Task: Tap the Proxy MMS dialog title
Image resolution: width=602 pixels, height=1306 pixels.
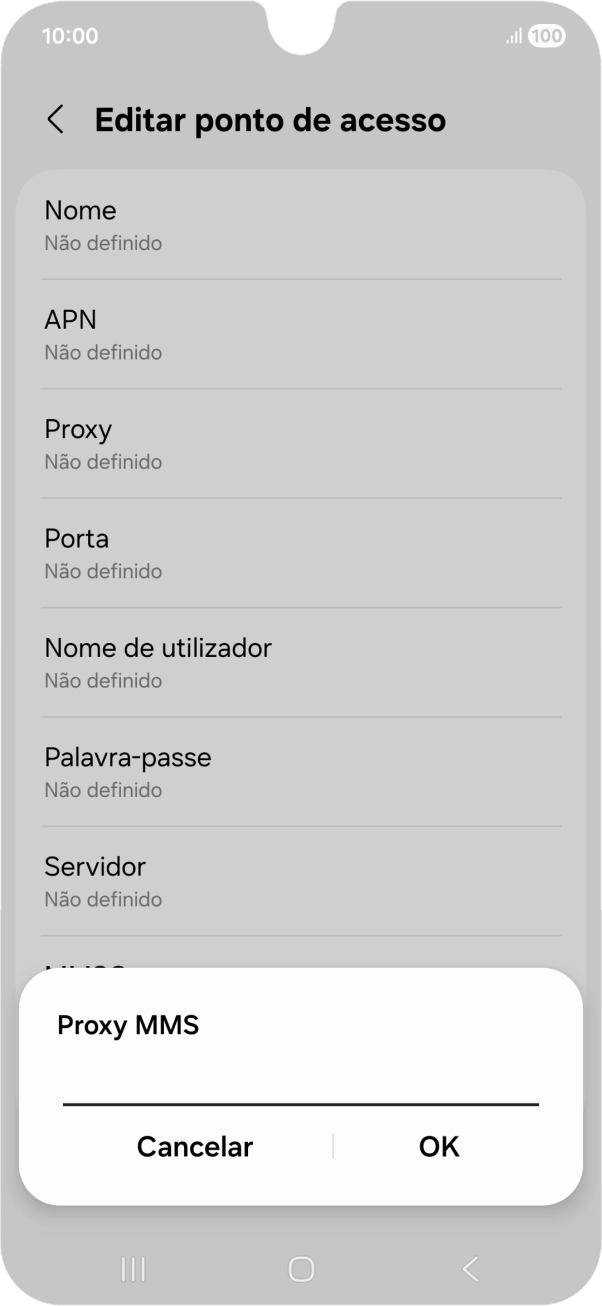Action: tap(128, 1025)
